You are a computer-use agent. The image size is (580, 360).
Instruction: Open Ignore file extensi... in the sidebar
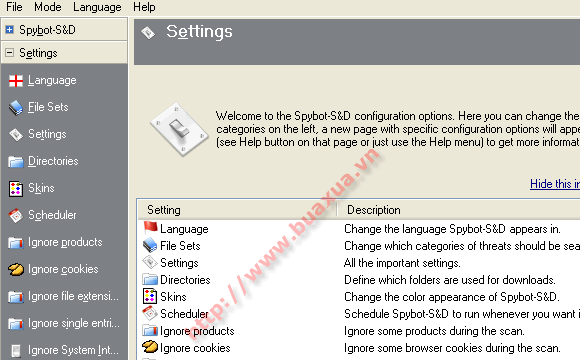(x=73, y=296)
